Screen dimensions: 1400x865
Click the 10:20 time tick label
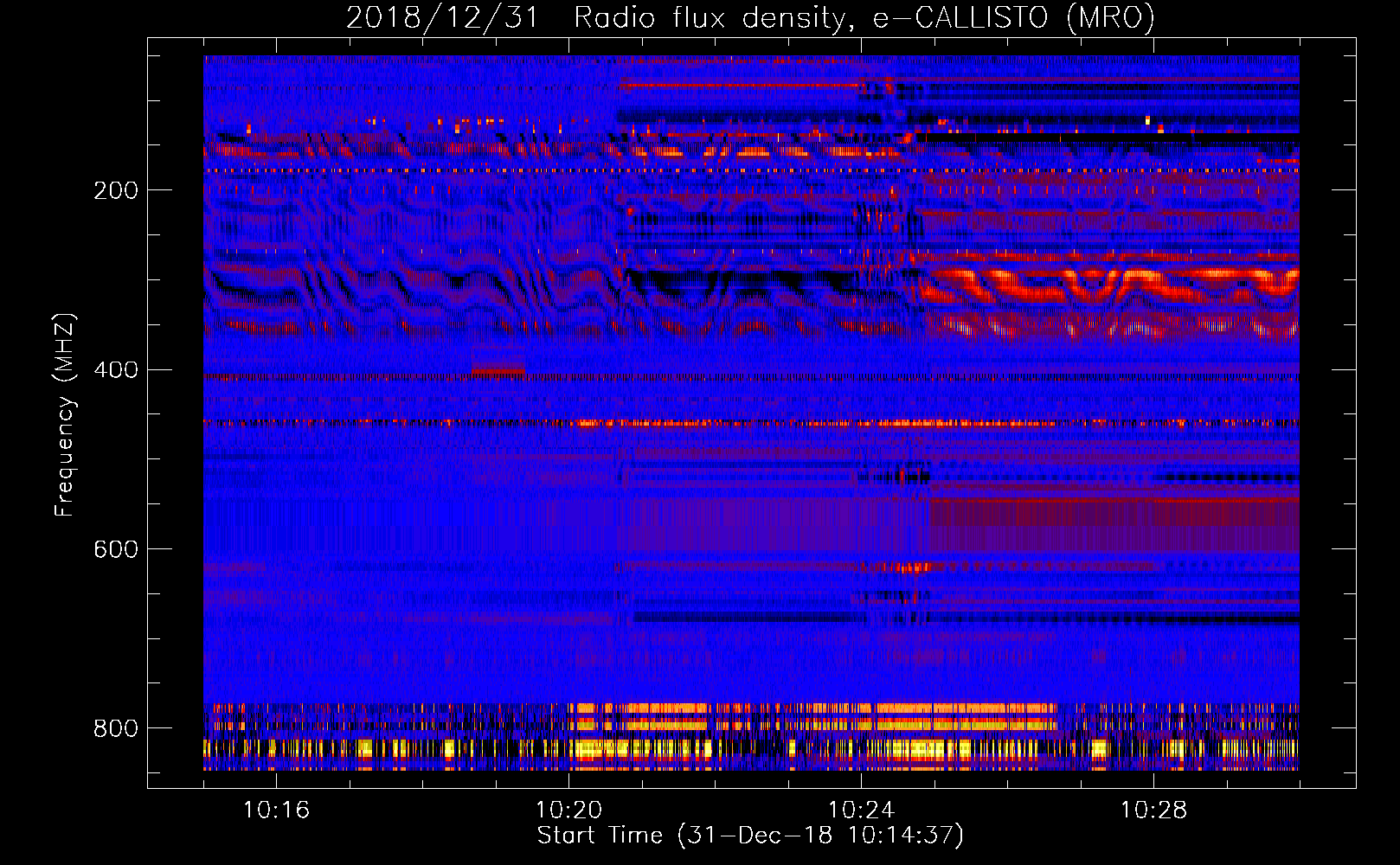pos(568,810)
